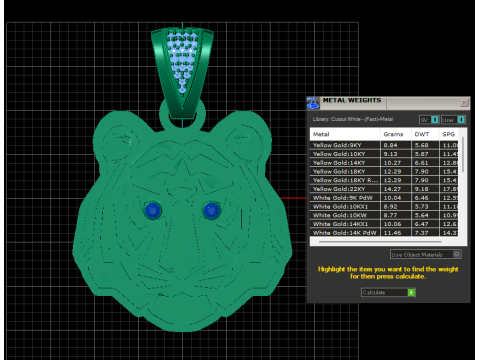The width and height of the screenshot is (480, 360).
Task: Select the Yellow Gold:10KY row
Action: click(385, 154)
